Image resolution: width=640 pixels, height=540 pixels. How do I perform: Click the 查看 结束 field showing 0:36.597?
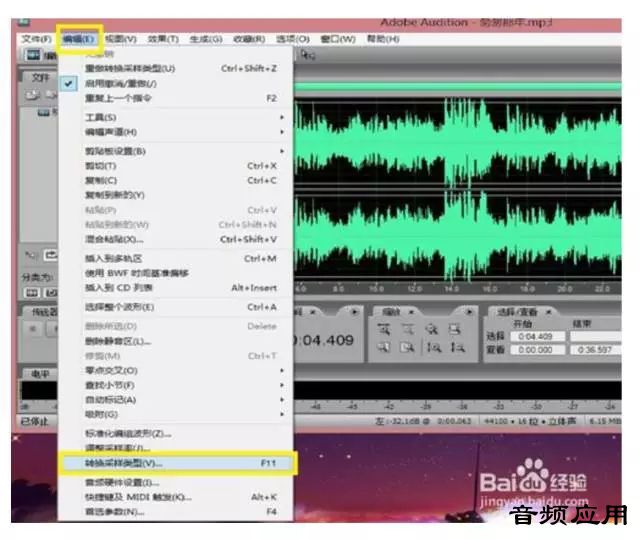[595, 350]
